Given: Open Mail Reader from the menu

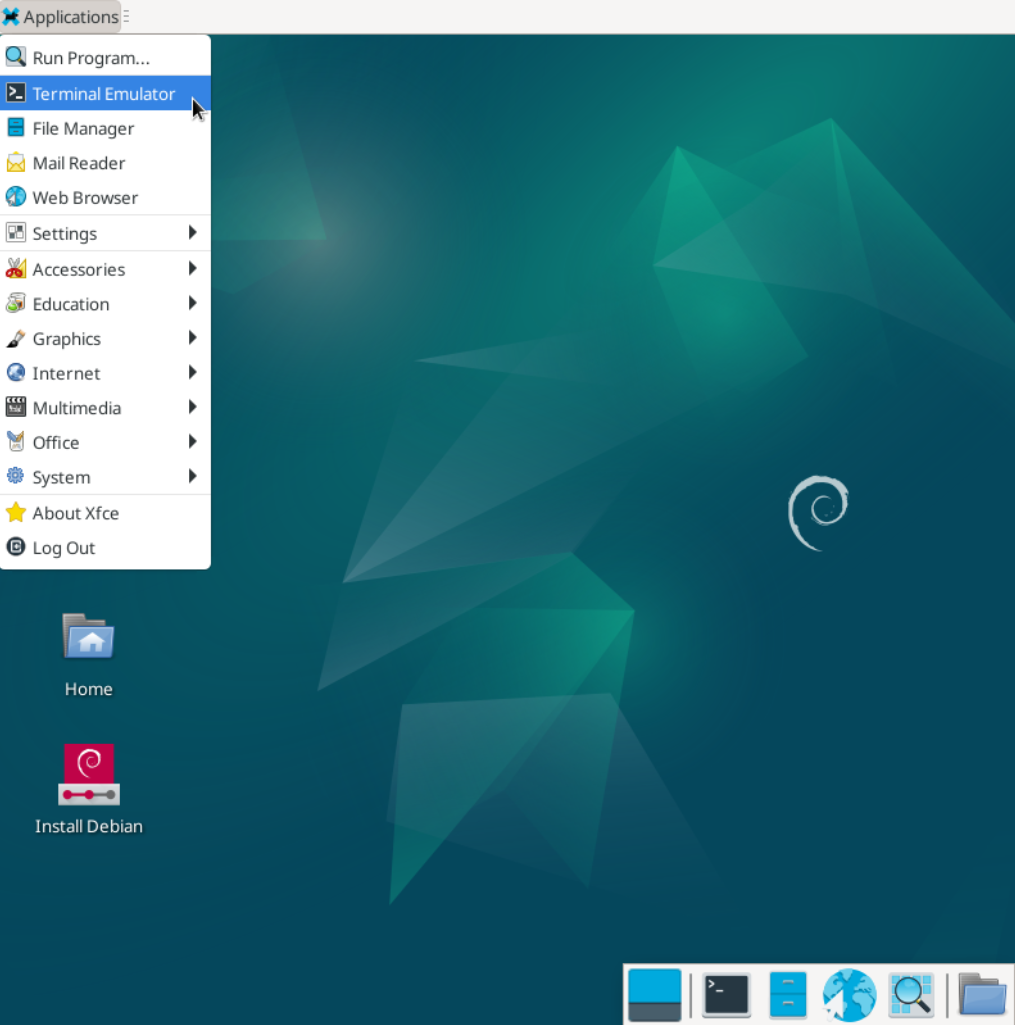Looking at the screenshot, I should [x=79, y=163].
